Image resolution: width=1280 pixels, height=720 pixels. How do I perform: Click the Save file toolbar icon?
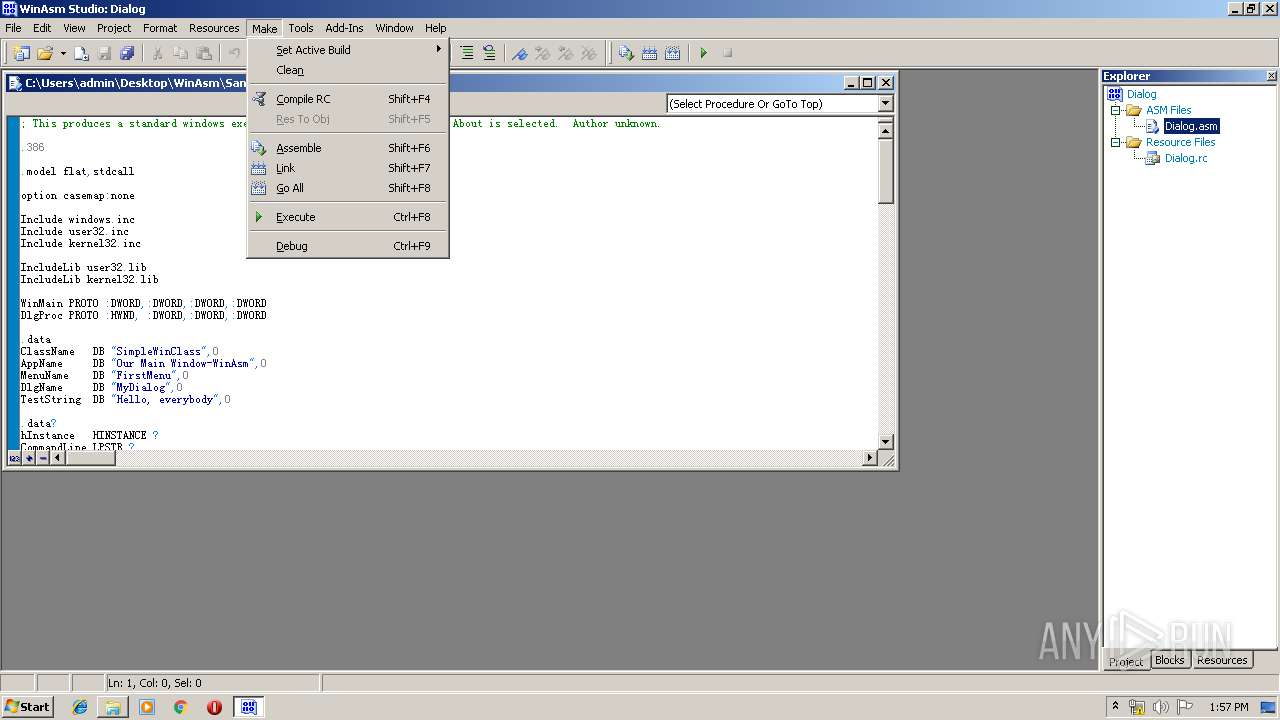click(104, 53)
